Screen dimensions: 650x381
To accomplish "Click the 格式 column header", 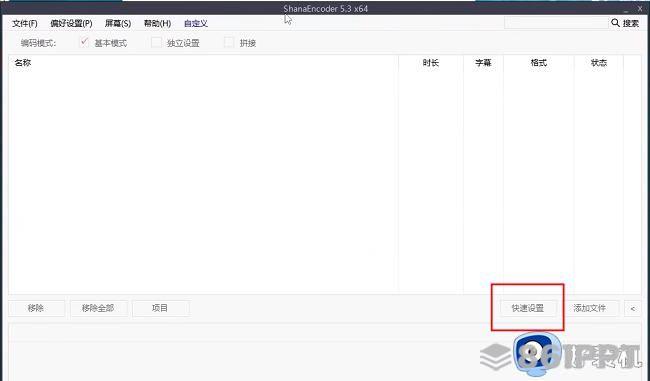I will [539, 63].
